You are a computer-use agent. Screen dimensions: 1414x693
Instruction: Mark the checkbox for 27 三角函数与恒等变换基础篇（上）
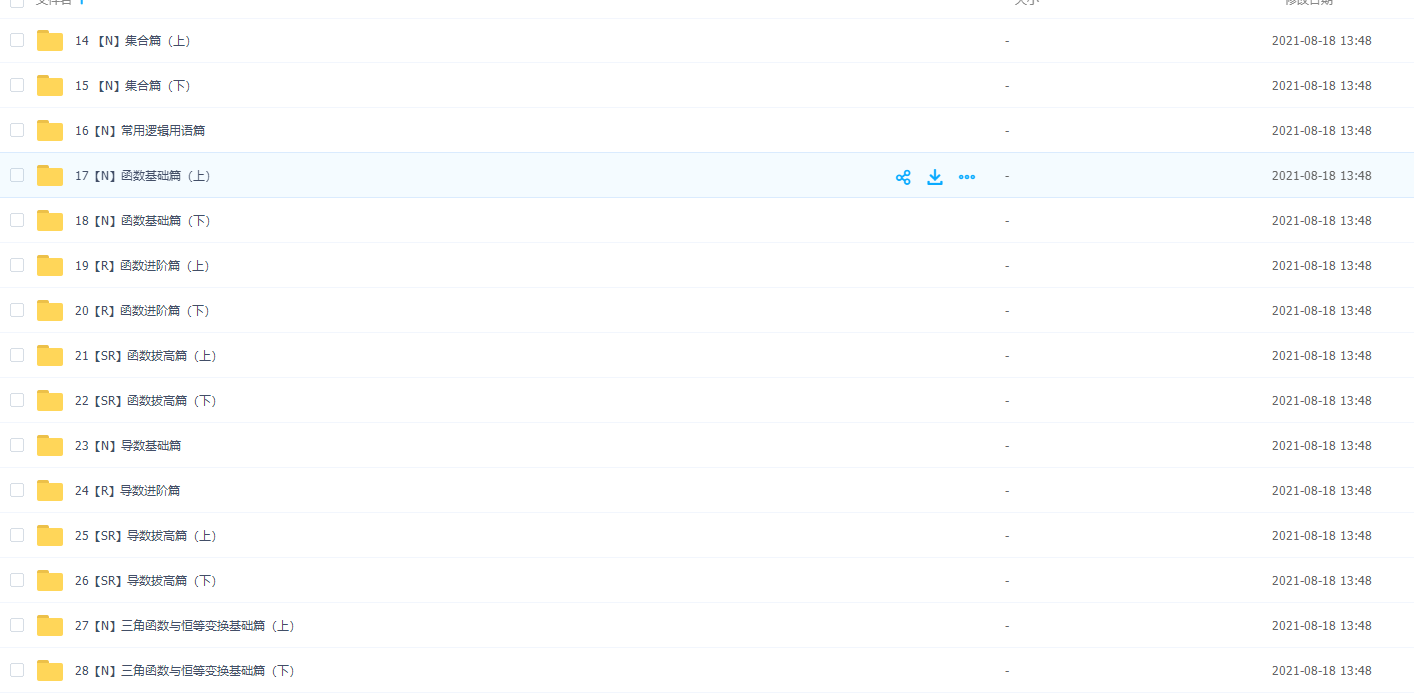point(17,625)
